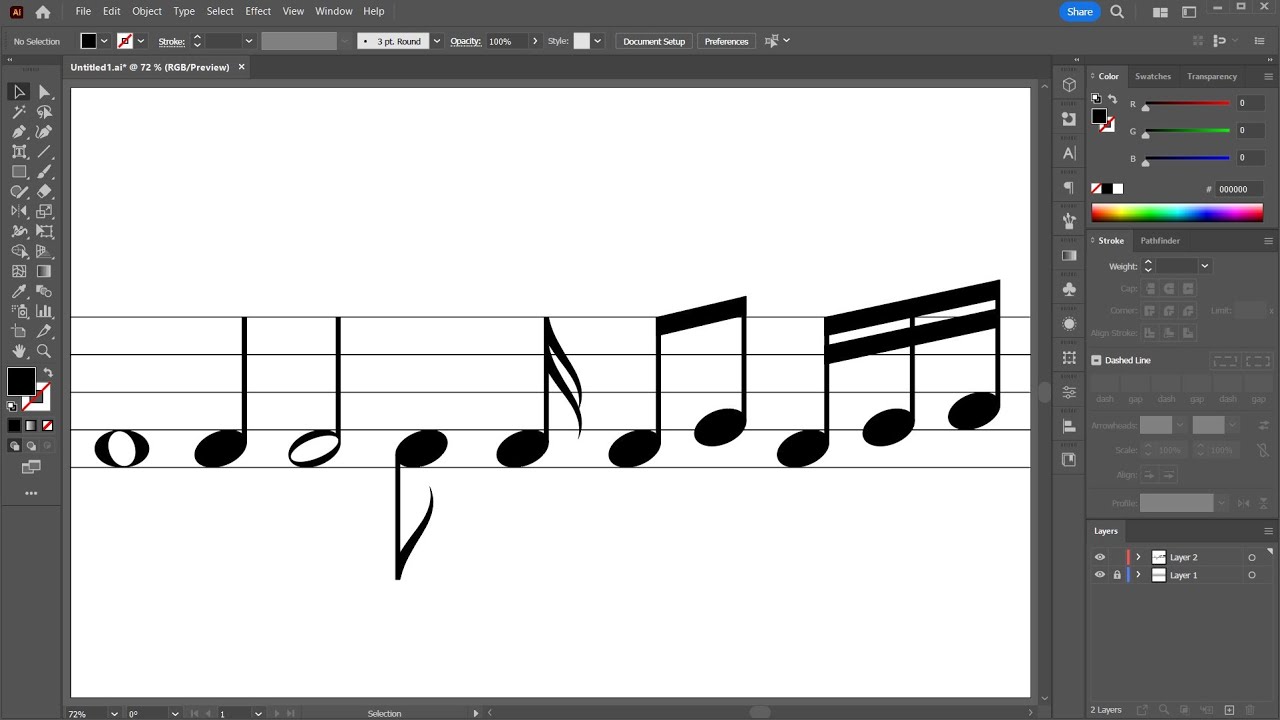Open Preferences from the control bar
The image size is (1280, 720).
726,41
